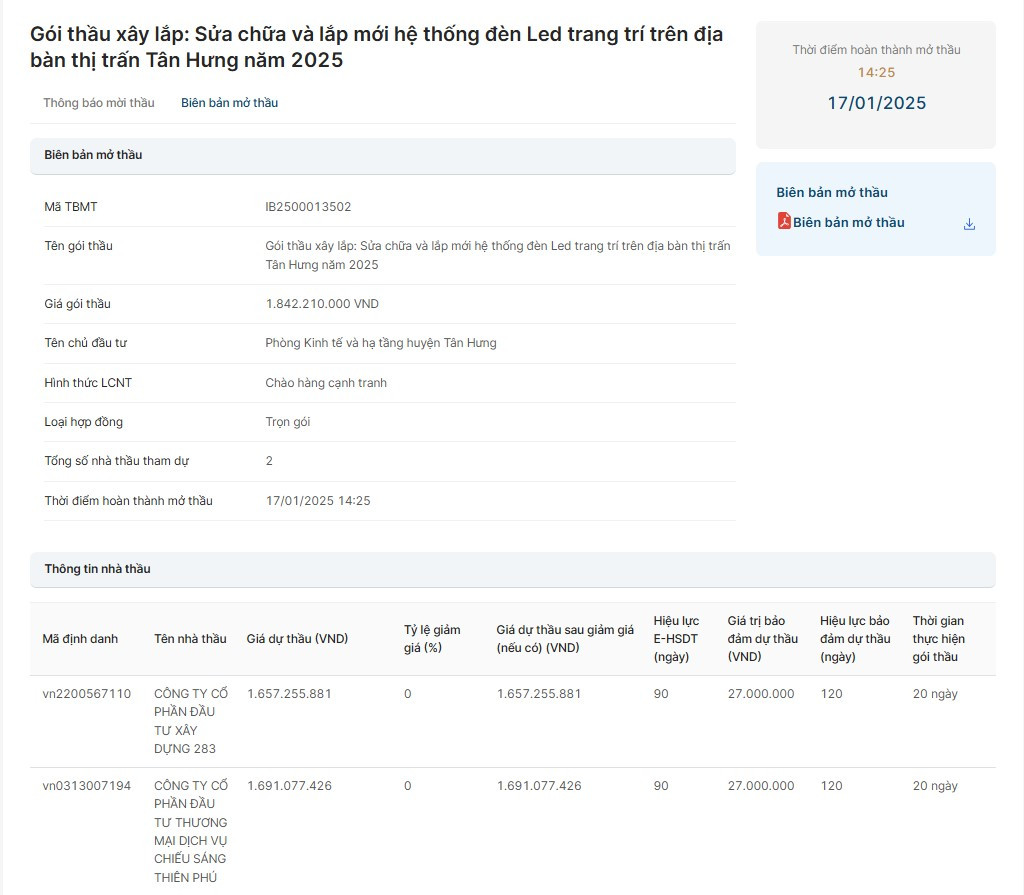The image size is (1024, 895).
Task: Click the Tỷ lệ giảm giá column header
Action: 432,639
